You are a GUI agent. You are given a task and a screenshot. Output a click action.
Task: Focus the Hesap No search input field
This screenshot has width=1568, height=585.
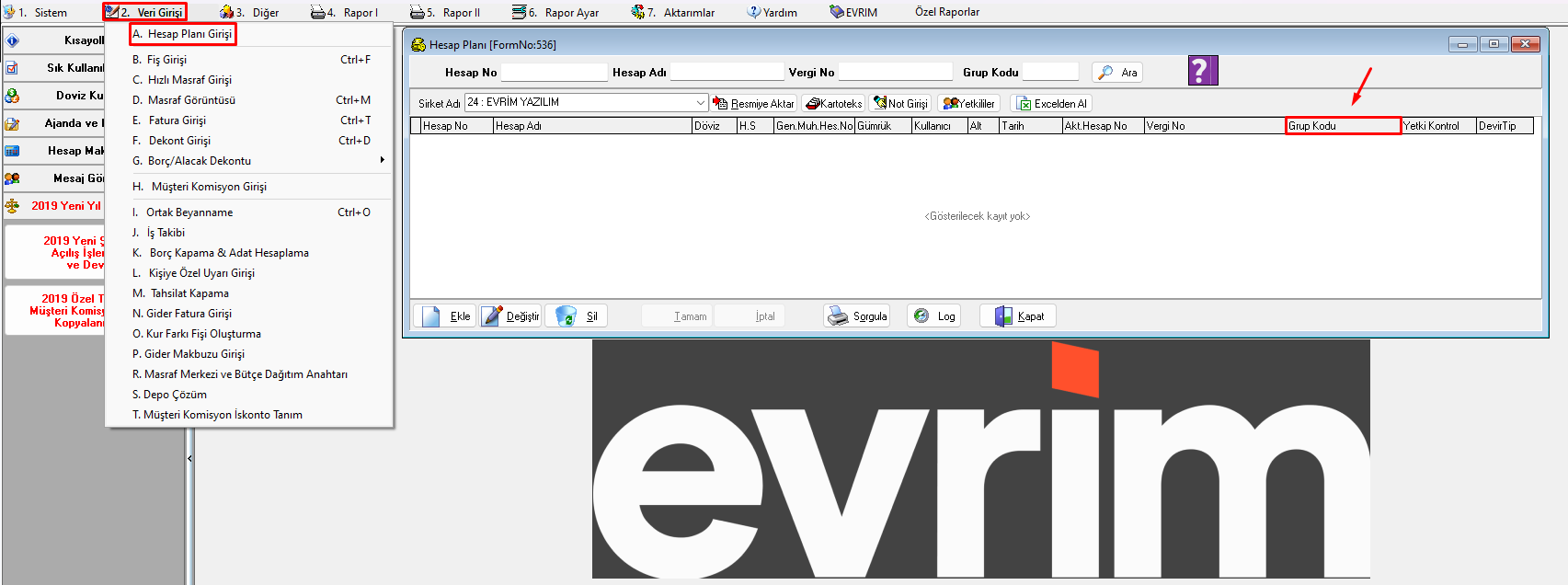555,72
